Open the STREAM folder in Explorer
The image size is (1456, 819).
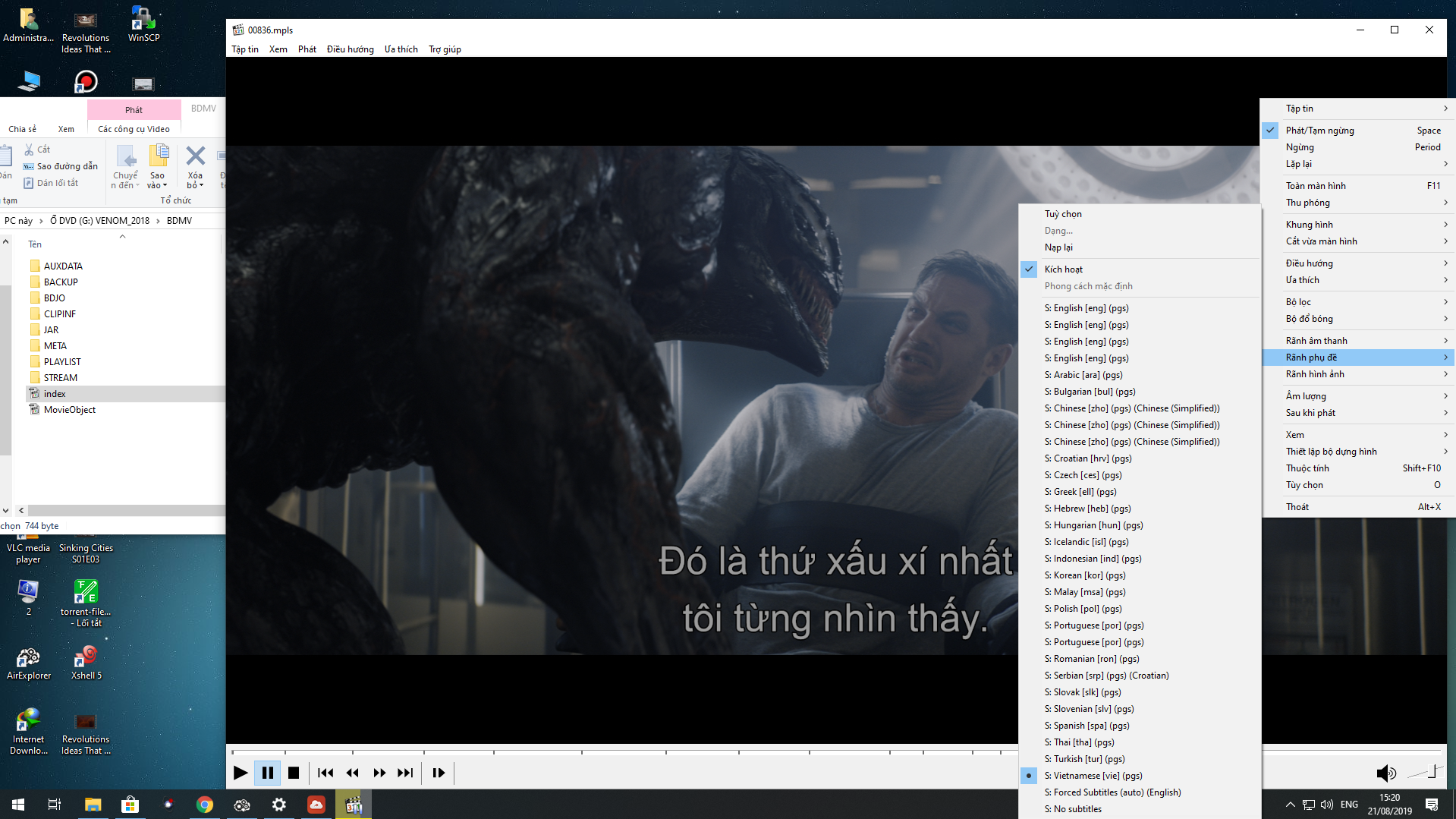61,378
